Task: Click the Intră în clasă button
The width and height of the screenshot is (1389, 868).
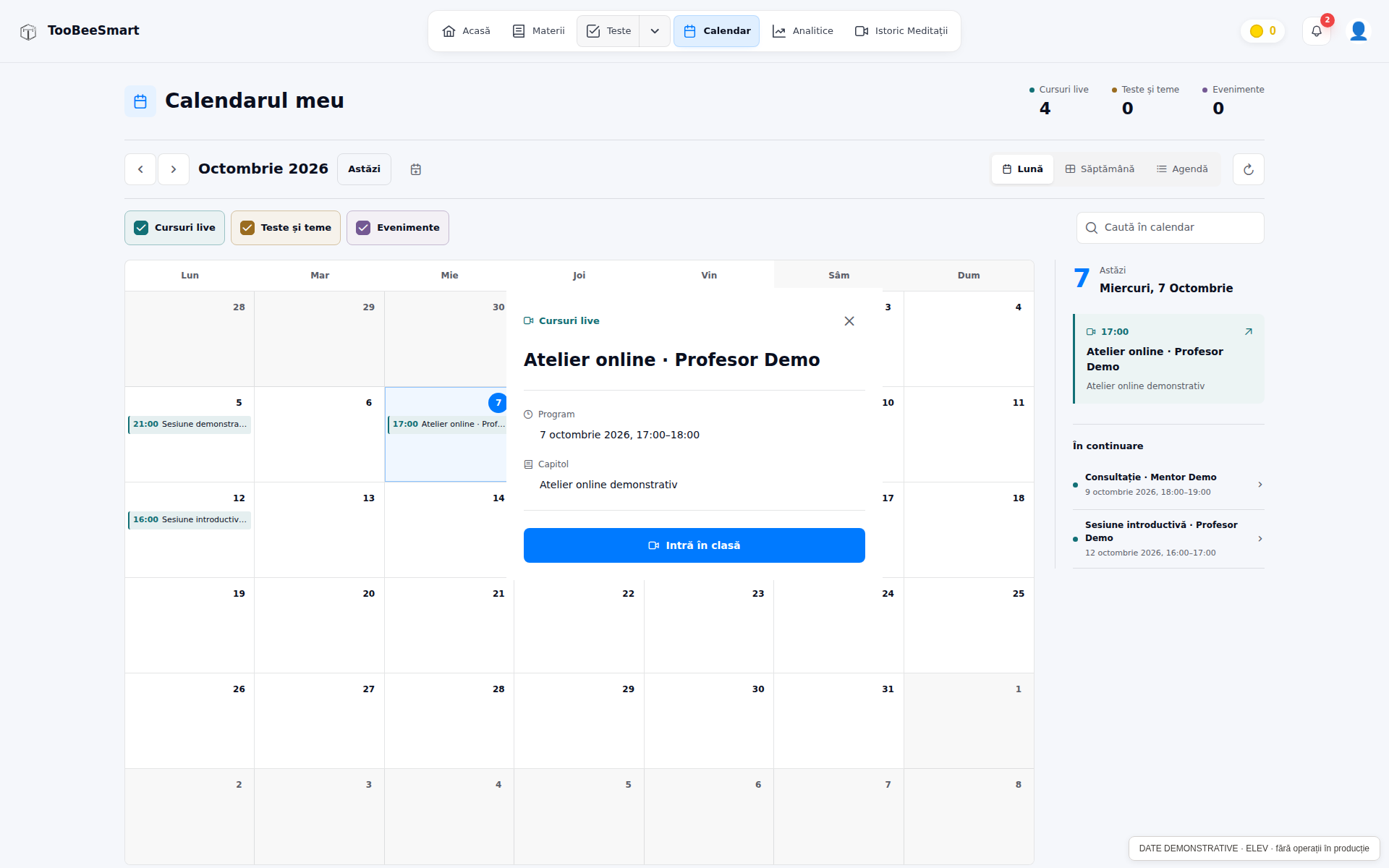Action: click(694, 545)
